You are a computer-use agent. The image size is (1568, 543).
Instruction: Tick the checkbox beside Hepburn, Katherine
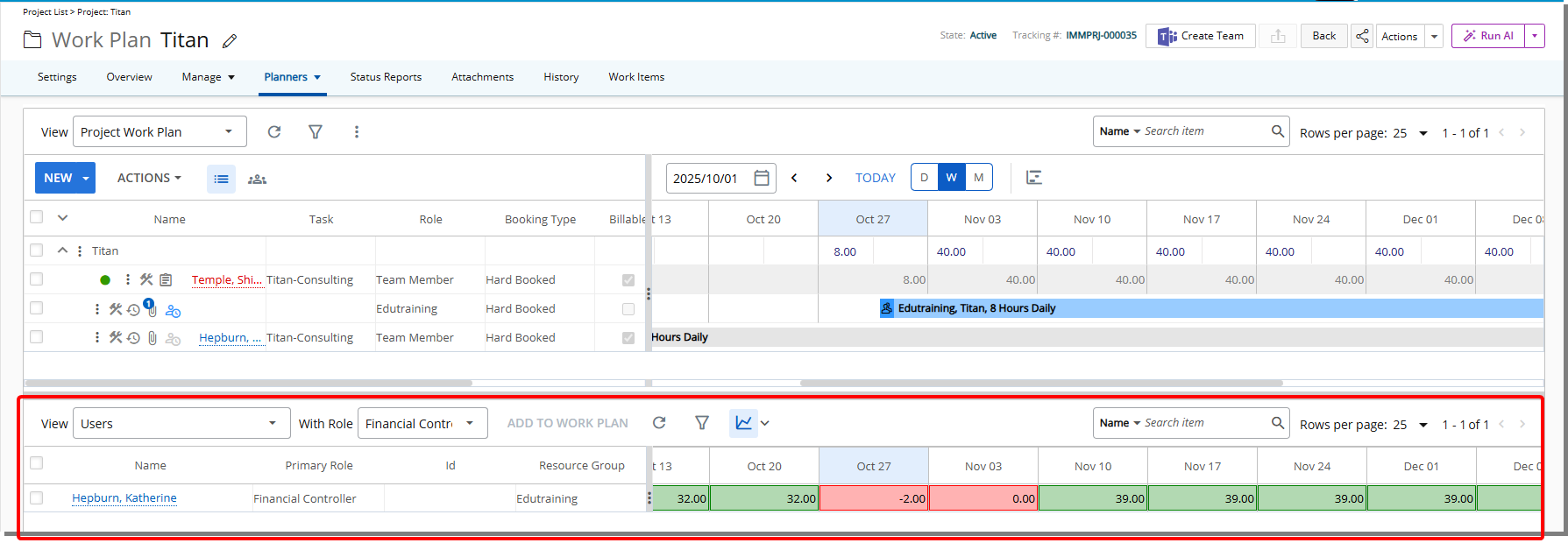coord(36,497)
